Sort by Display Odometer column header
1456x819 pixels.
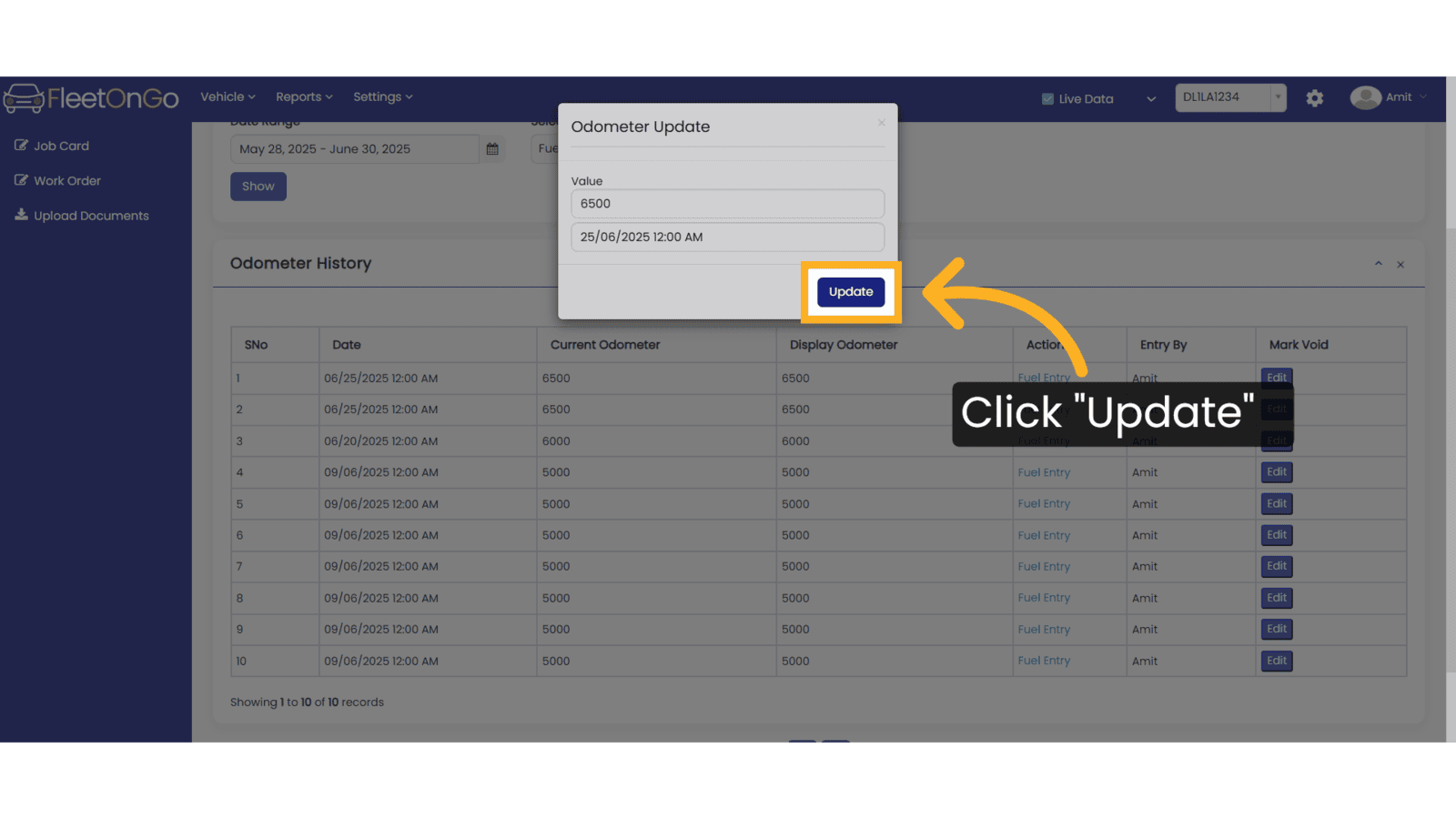(x=895, y=345)
